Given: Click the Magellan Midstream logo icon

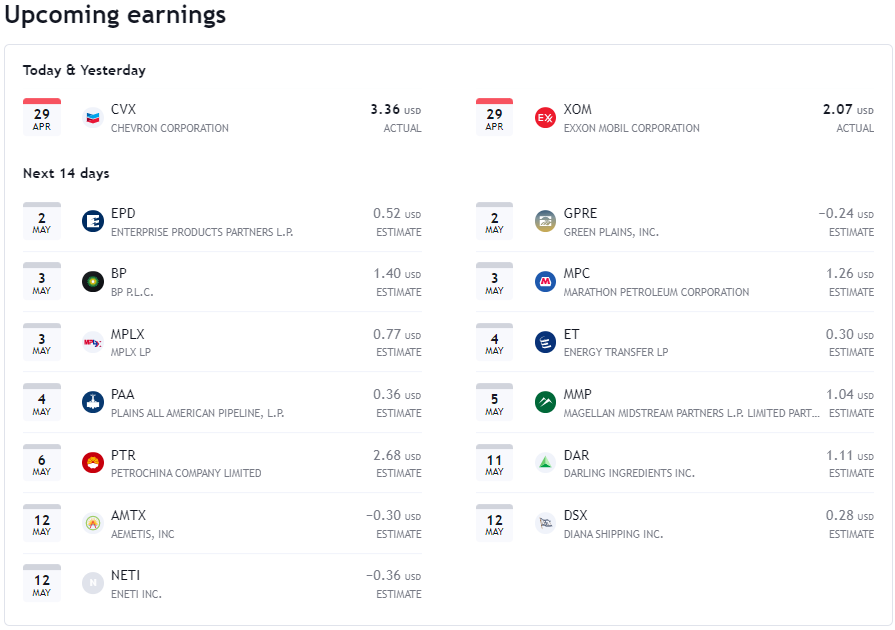Looking at the screenshot, I should coord(545,402).
